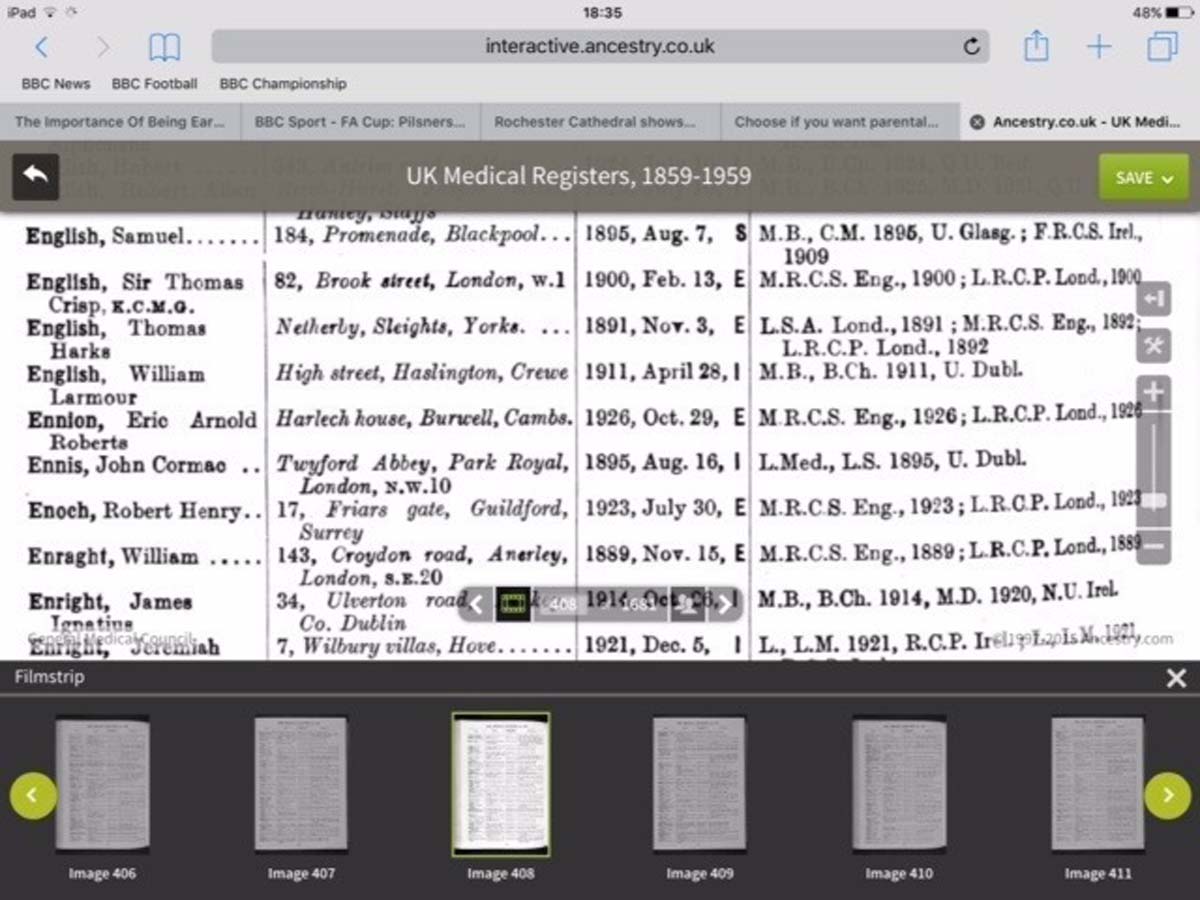Viewport: 1200px width, 900px height.
Task: Switch to The Importance Of Being Earnest tab
Action: [x=120, y=122]
